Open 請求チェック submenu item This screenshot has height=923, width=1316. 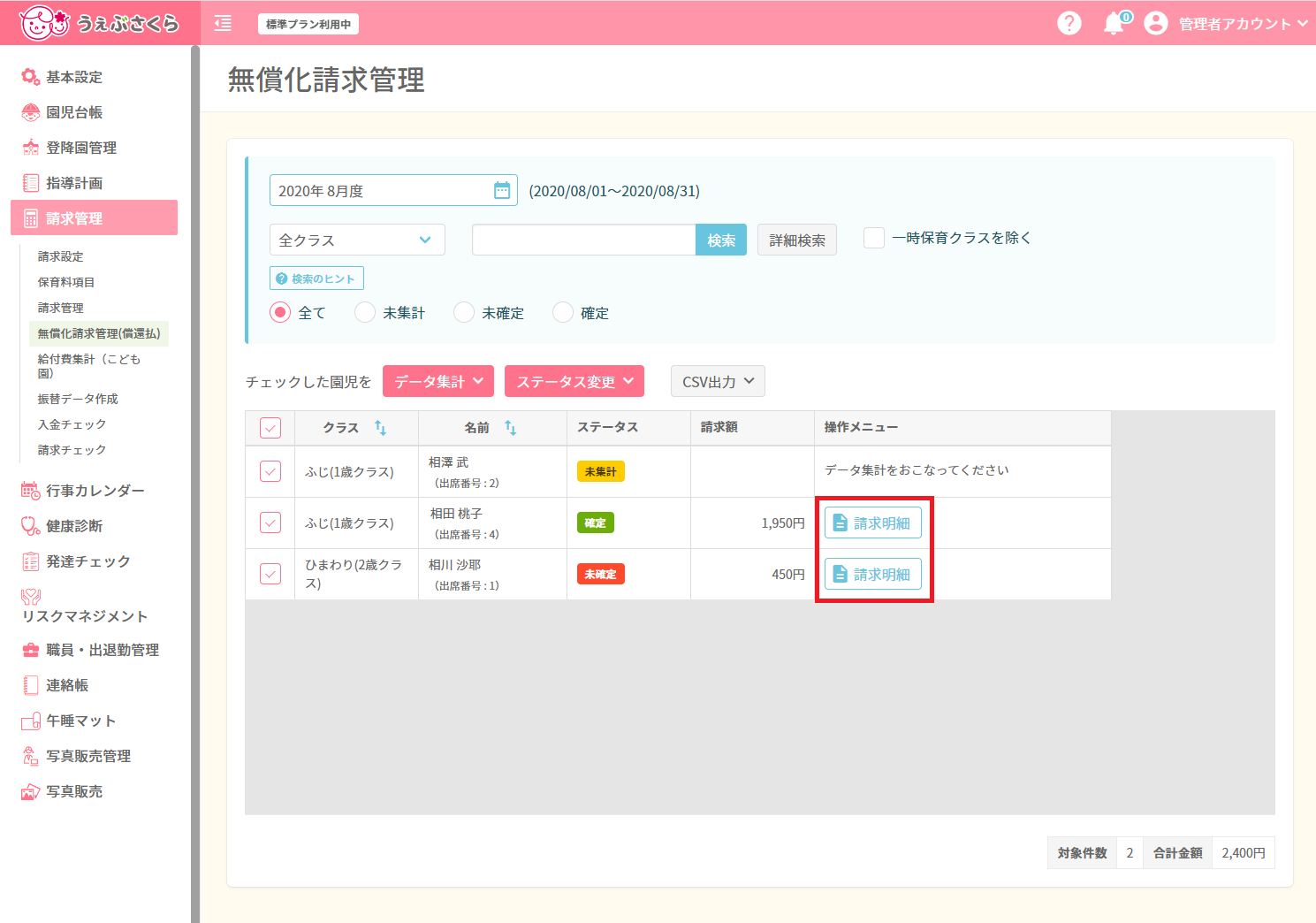tap(72, 450)
